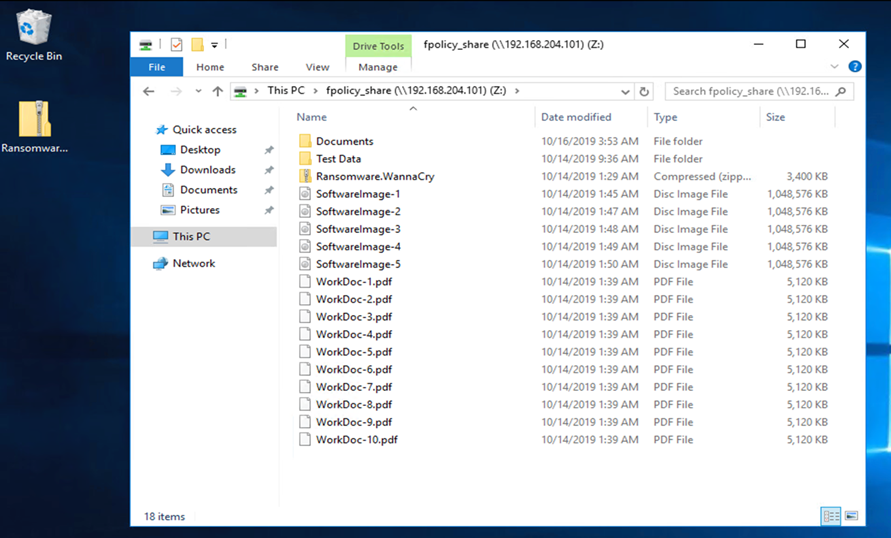Open the File menu tab
This screenshot has width=891, height=538.
[x=157, y=67]
